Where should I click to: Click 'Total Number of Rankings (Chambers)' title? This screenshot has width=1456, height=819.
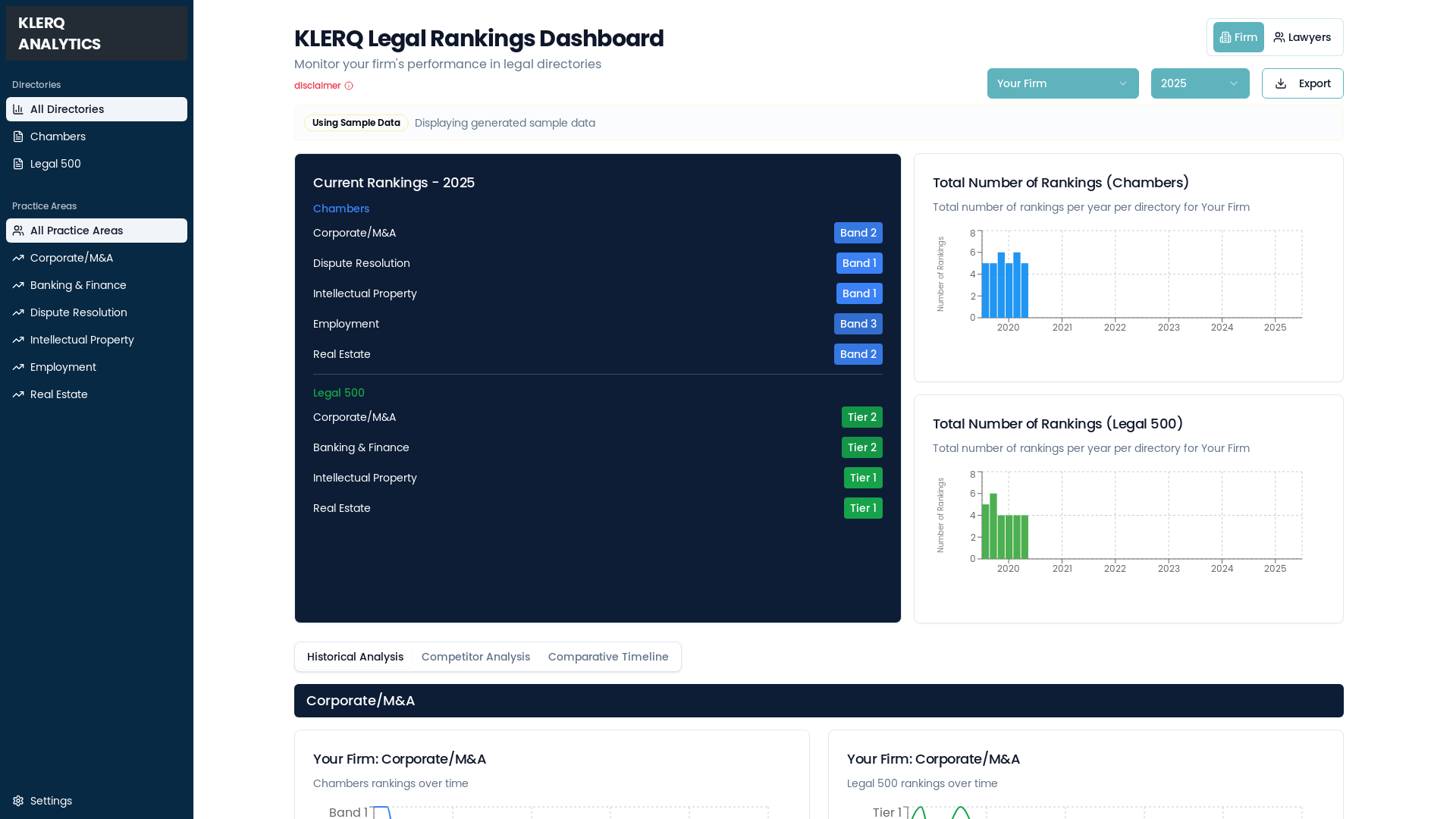[1061, 183]
